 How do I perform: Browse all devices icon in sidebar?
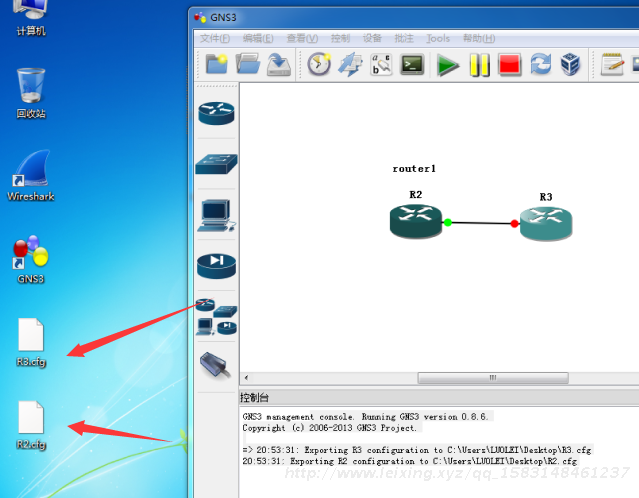(x=216, y=317)
